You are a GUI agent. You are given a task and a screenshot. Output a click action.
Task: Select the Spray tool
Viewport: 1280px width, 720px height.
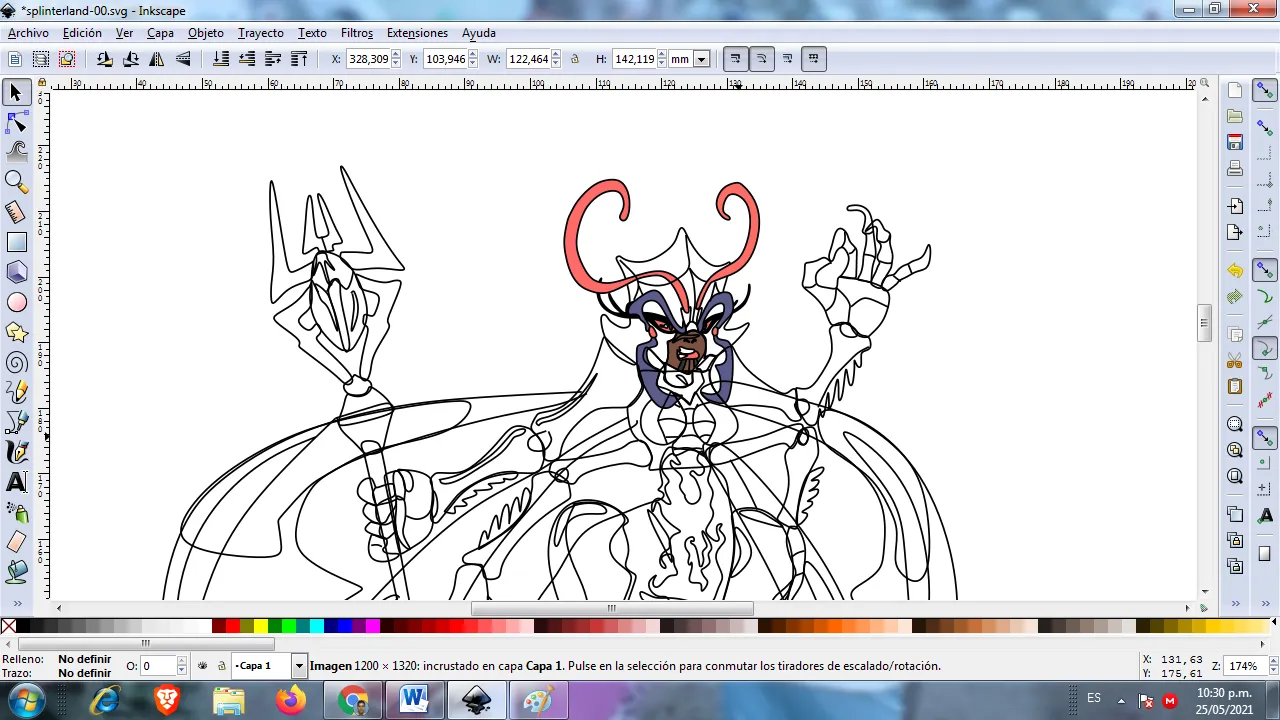click(17, 512)
